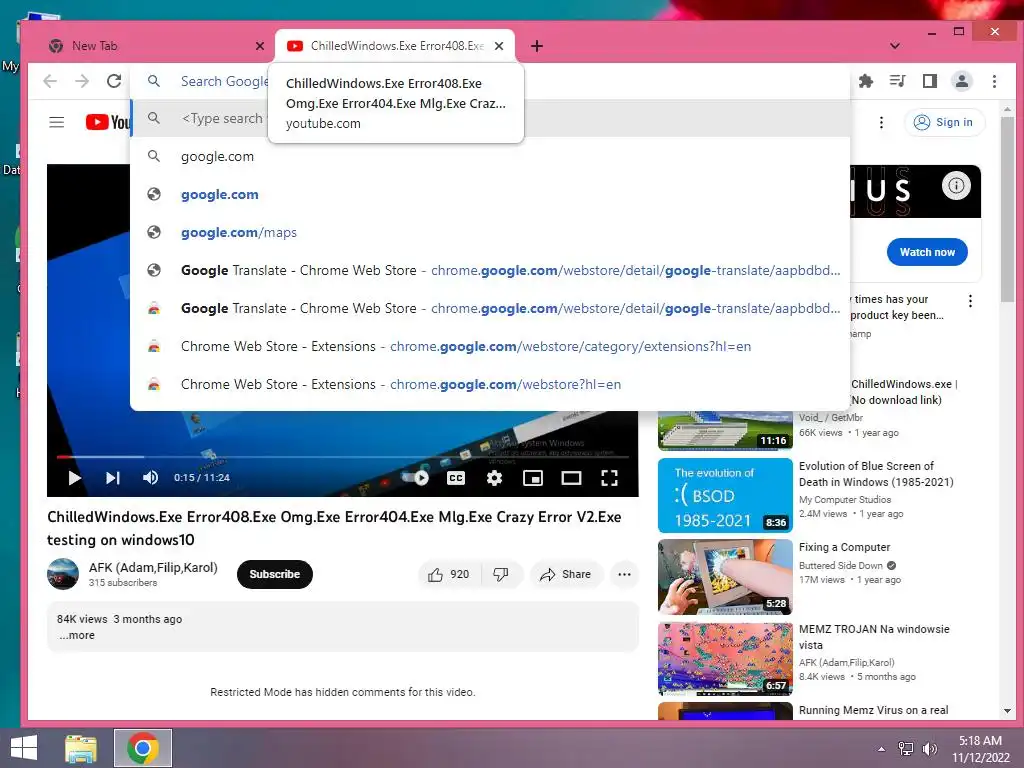Viewport: 1024px width, 768px height.
Task: Open the AFK channel avatar
Action: [x=63, y=574]
